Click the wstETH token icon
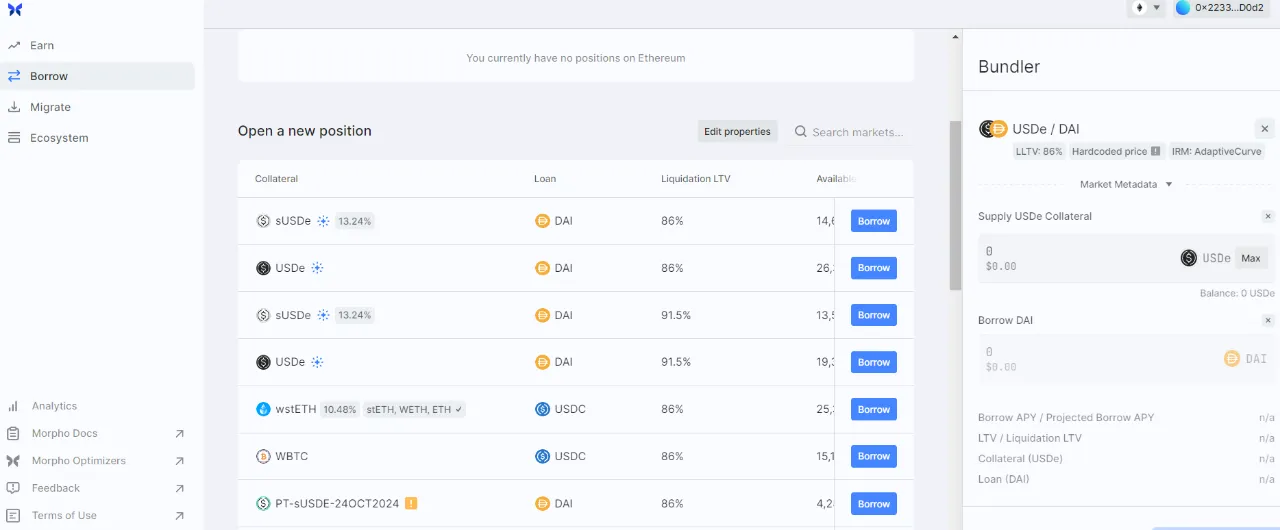The image size is (1280, 530). 263,409
